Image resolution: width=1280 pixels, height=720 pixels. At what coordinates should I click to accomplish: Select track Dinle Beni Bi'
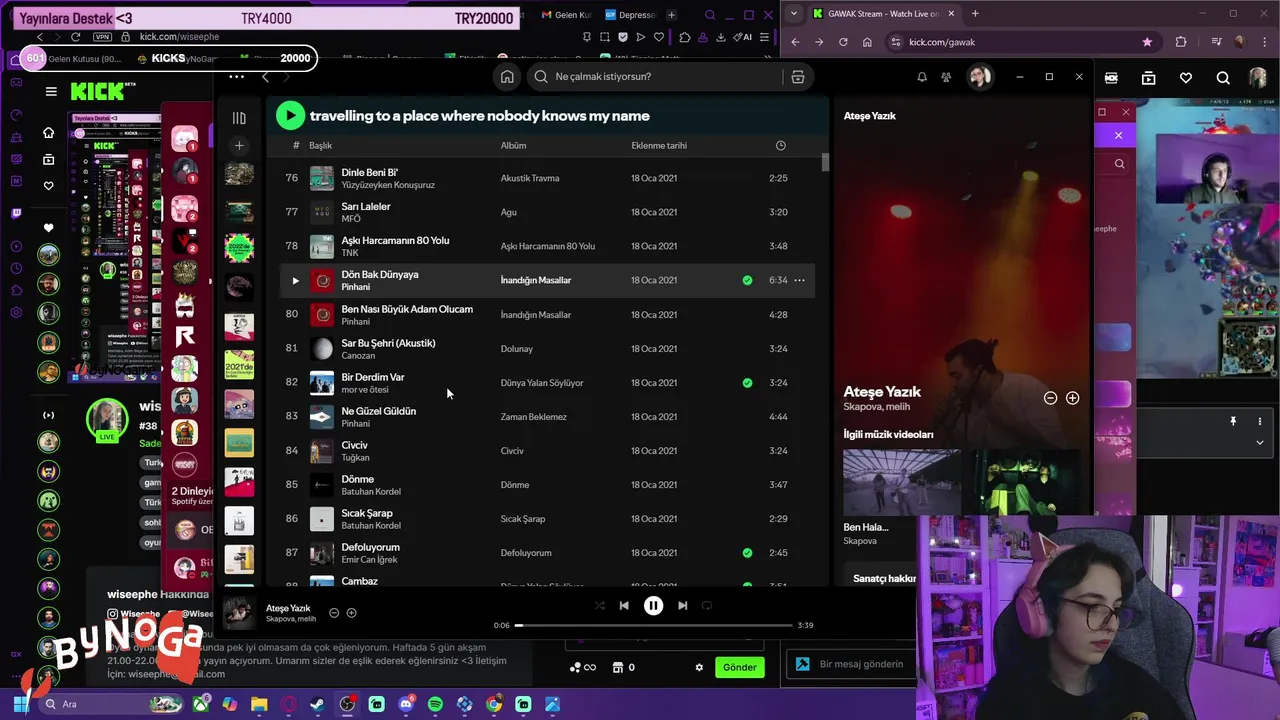click(x=369, y=172)
